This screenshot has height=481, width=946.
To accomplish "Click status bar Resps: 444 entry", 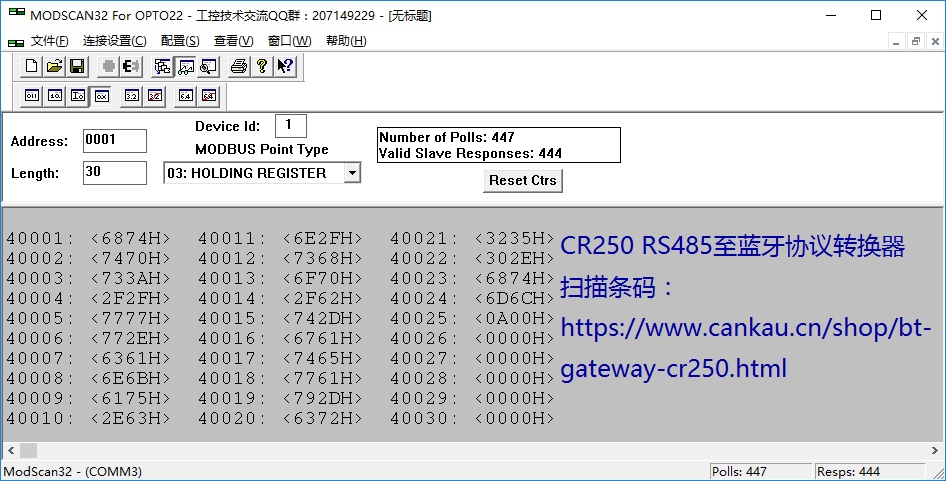I will click(848, 471).
